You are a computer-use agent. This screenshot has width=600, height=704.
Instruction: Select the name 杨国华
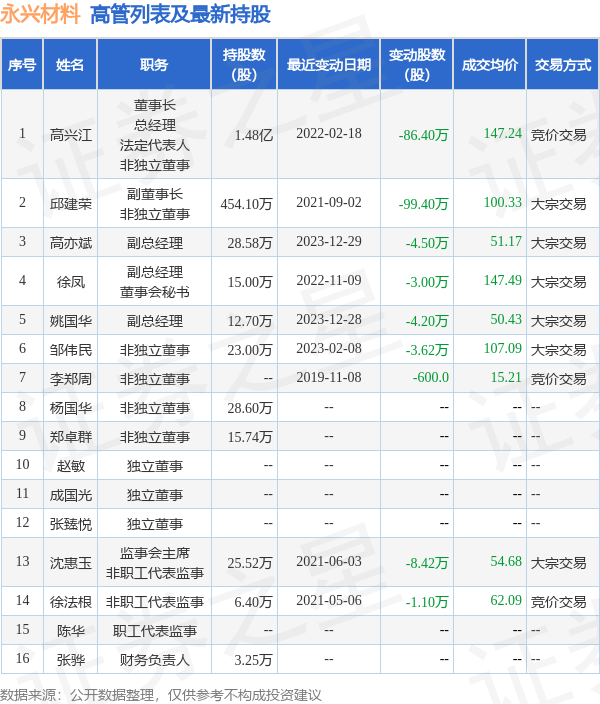[x=71, y=408]
